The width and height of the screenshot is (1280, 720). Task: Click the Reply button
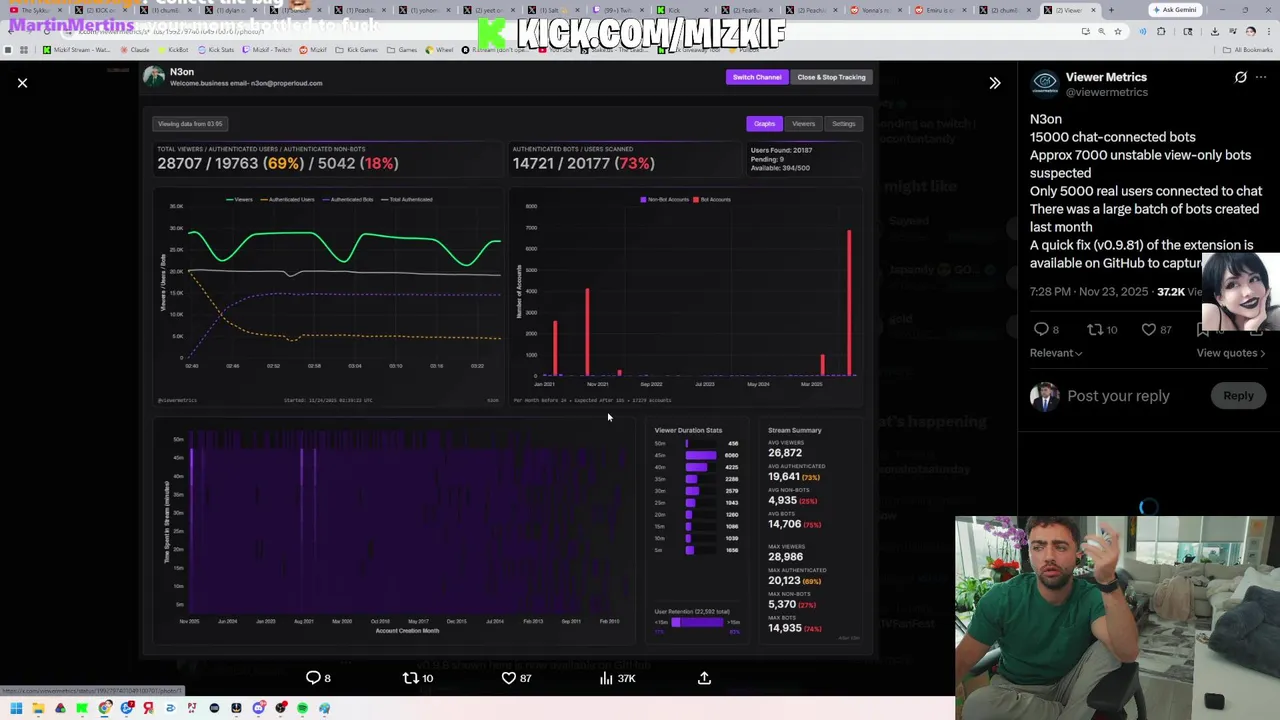coord(1238,396)
